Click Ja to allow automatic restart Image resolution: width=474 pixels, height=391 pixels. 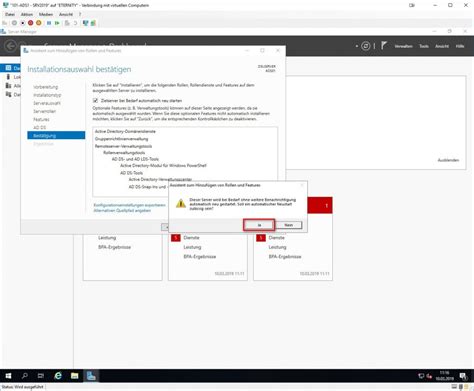[x=259, y=225]
